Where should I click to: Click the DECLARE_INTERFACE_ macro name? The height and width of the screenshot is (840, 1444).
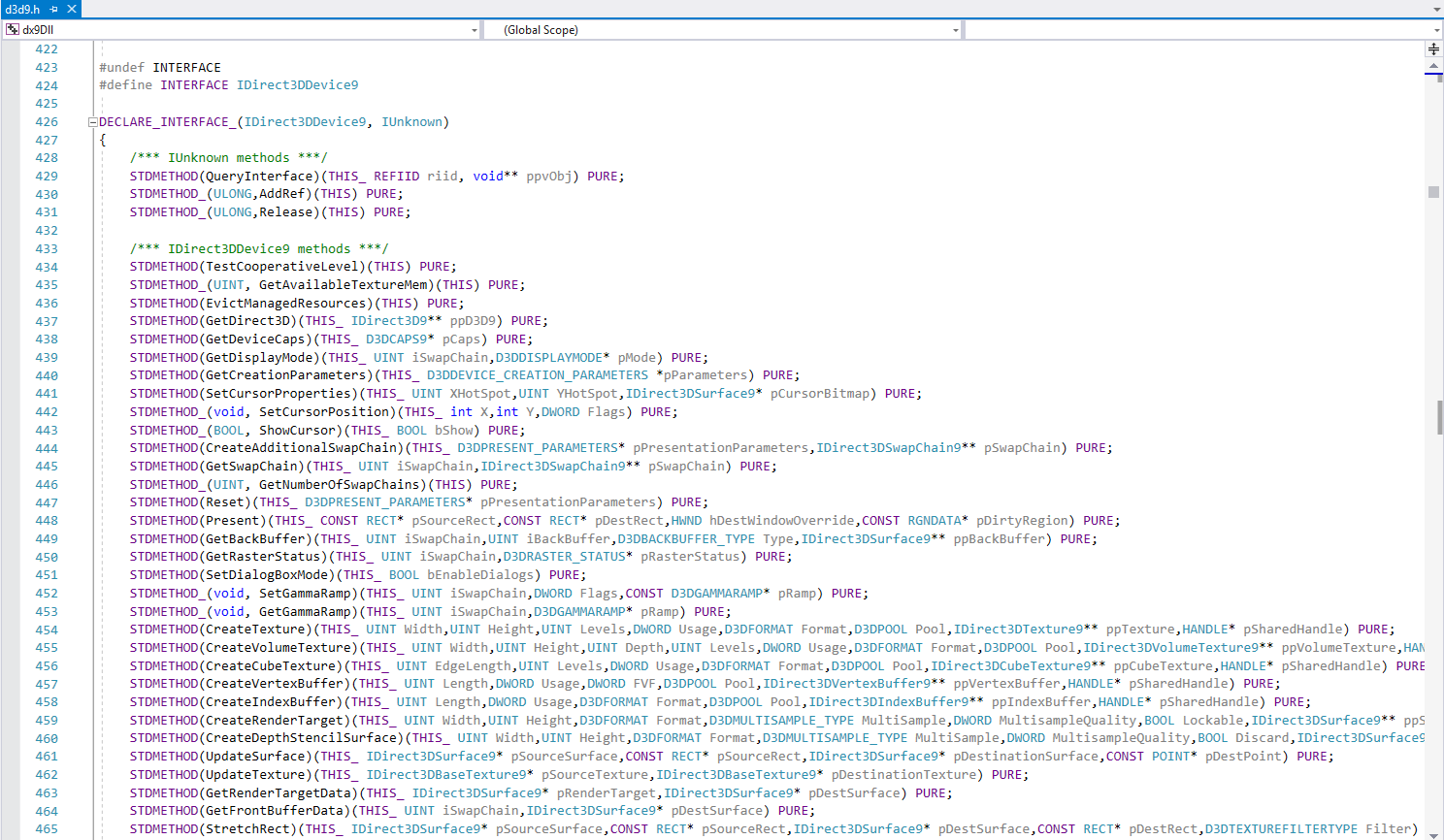tap(167, 122)
